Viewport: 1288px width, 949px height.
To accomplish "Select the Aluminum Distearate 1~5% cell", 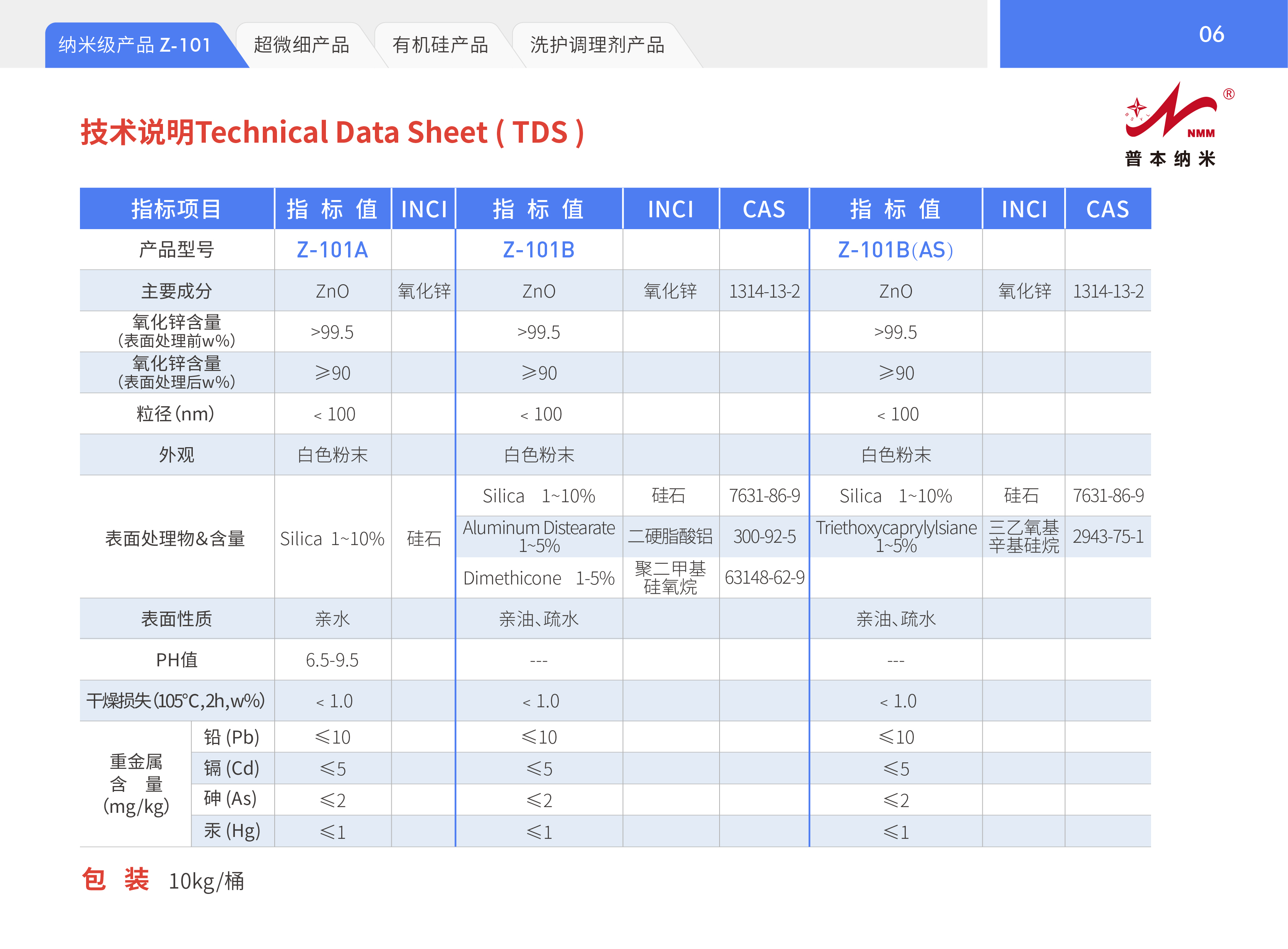I will (x=538, y=537).
